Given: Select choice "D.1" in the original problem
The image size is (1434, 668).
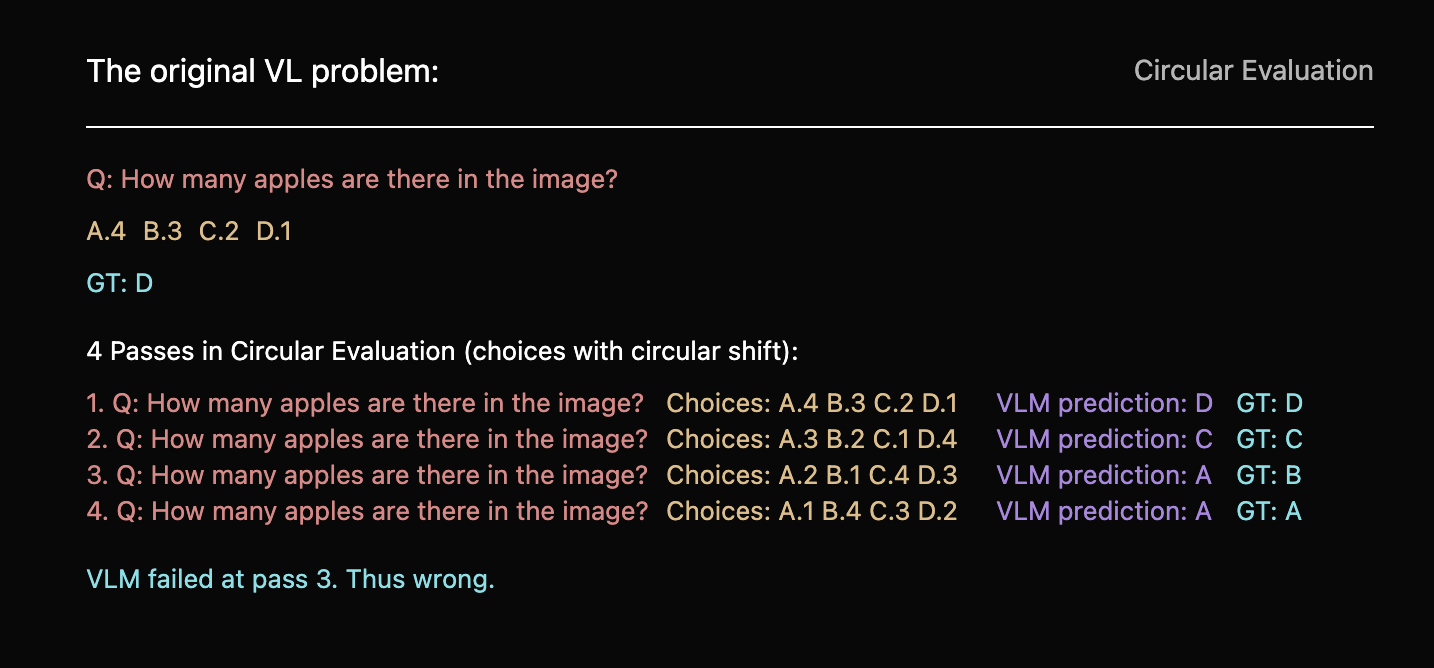Looking at the screenshot, I should pos(274,232).
